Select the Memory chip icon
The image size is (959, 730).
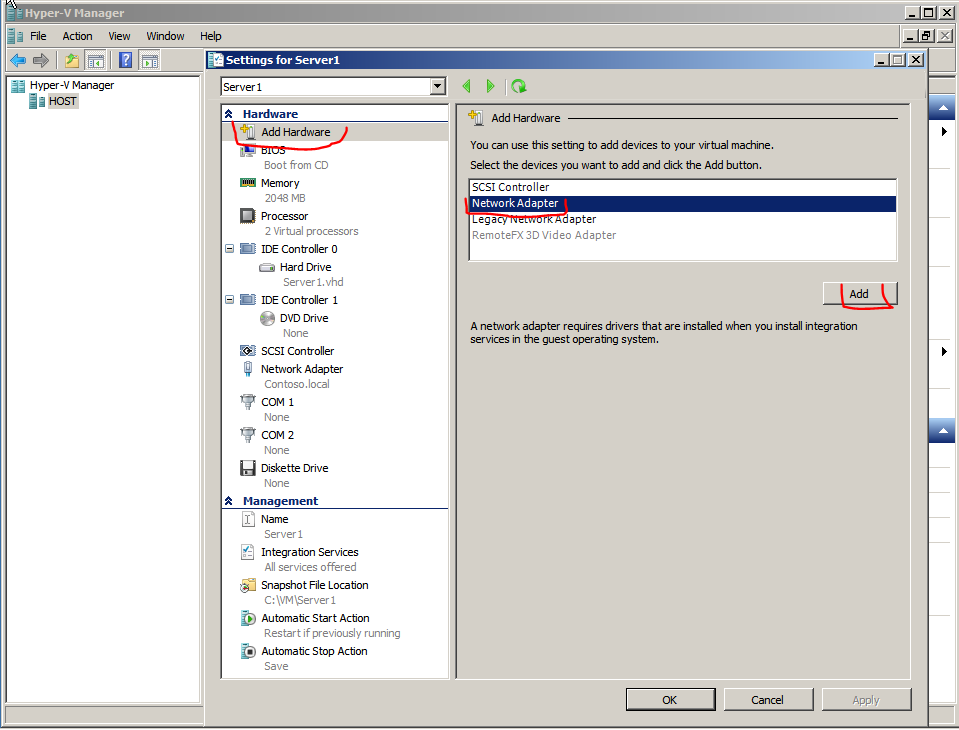(248, 183)
